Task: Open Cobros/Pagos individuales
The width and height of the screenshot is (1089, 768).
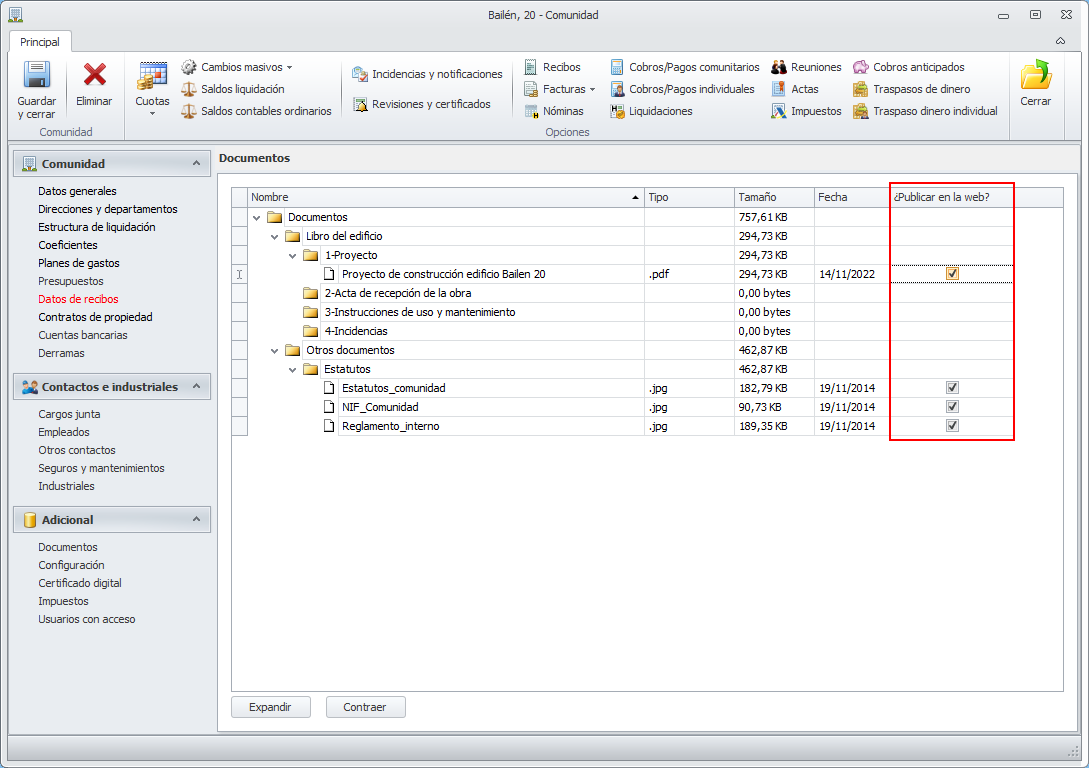Action: (682, 89)
